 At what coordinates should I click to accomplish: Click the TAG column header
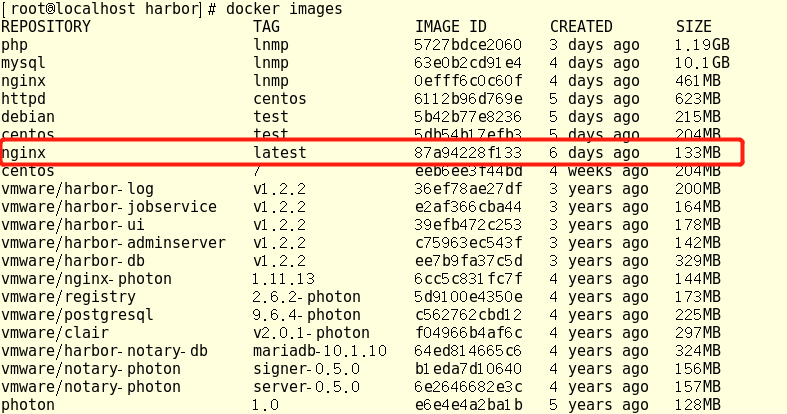268,26
